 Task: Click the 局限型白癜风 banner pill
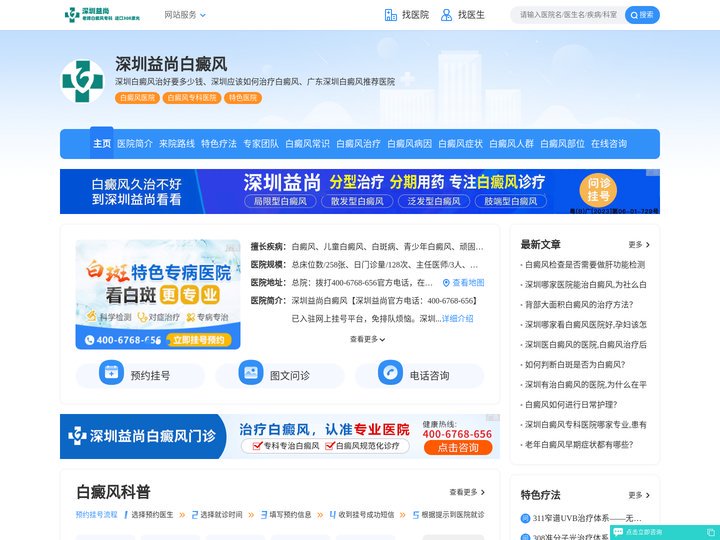280,201
